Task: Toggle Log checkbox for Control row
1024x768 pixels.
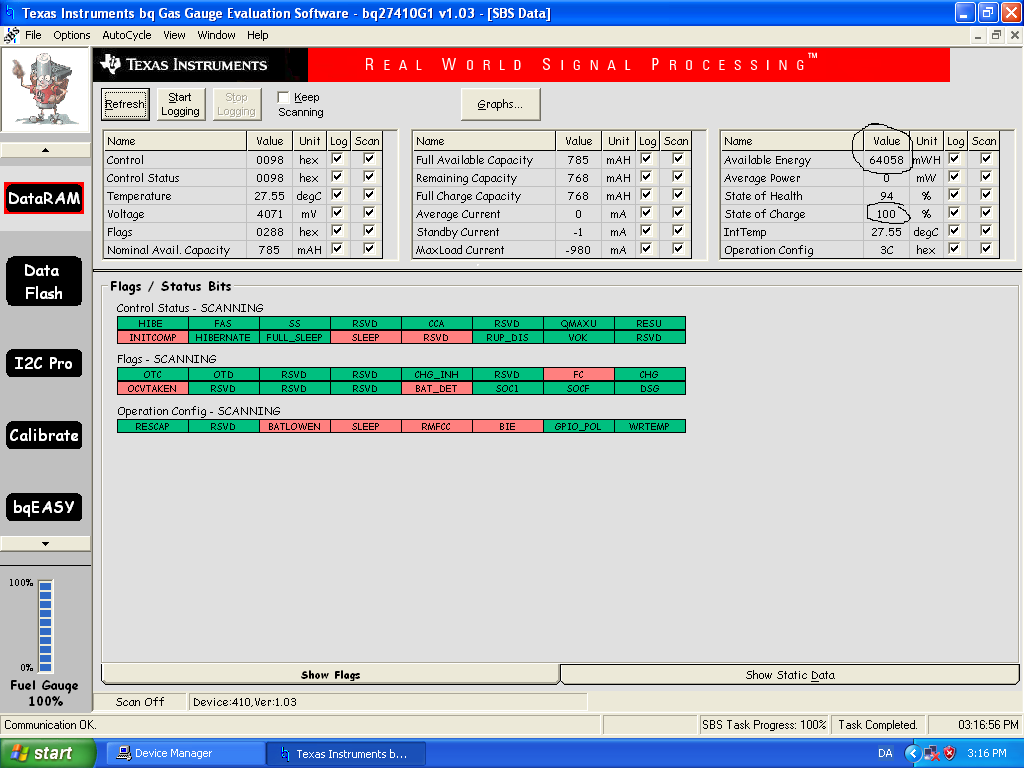Action: [x=337, y=159]
